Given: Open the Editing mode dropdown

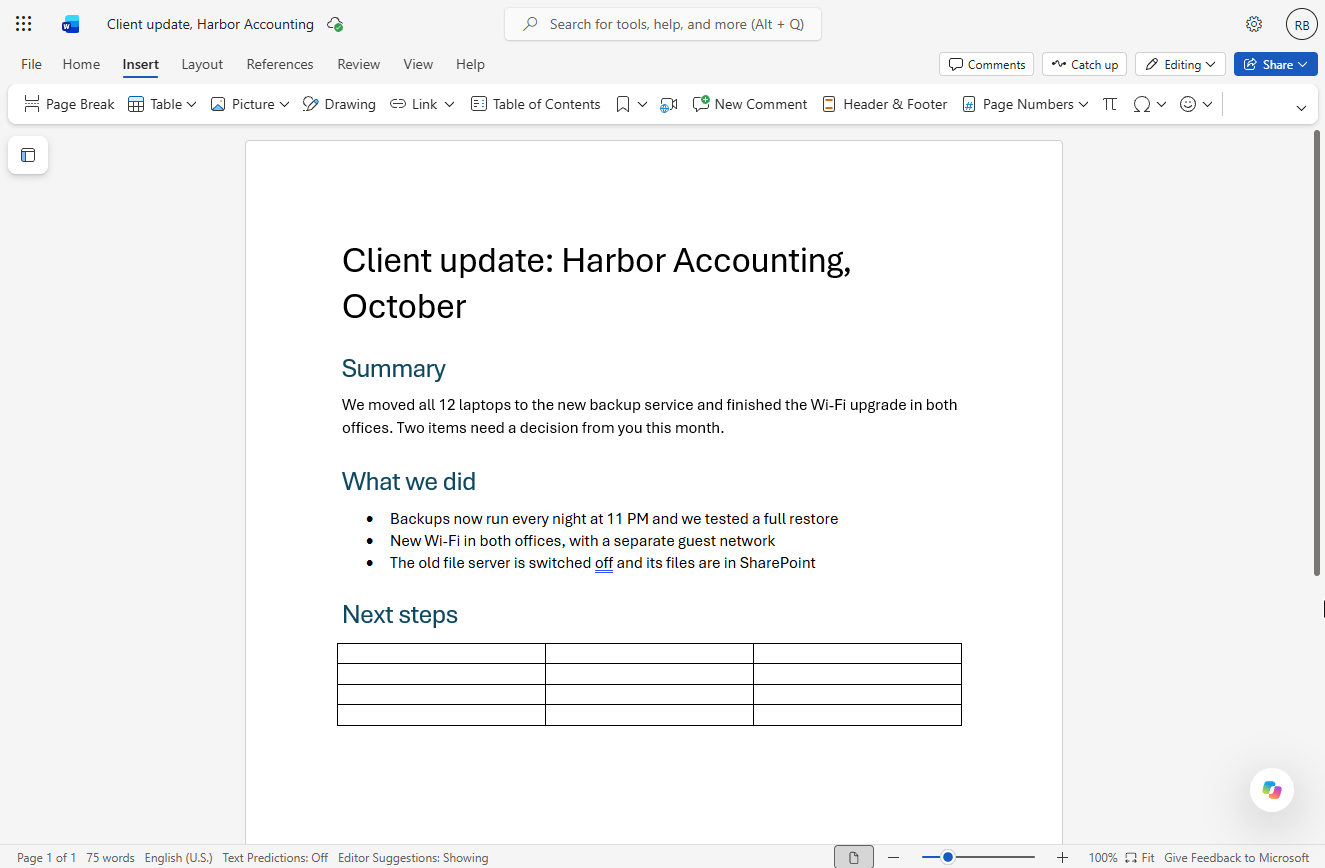Looking at the screenshot, I should 1180,64.
